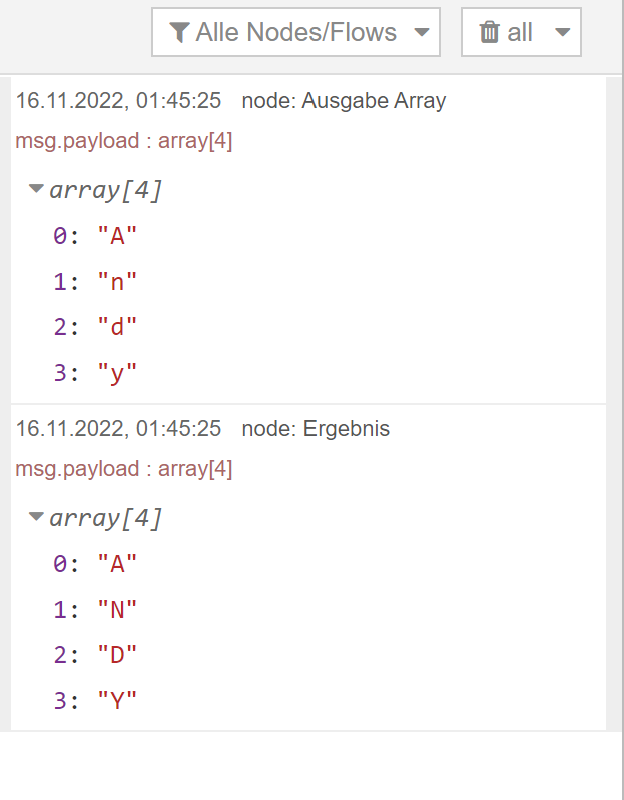Collapse the Ergebnis array[4] triangle
This screenshot has width=624, height=800.
pos(36,517)
